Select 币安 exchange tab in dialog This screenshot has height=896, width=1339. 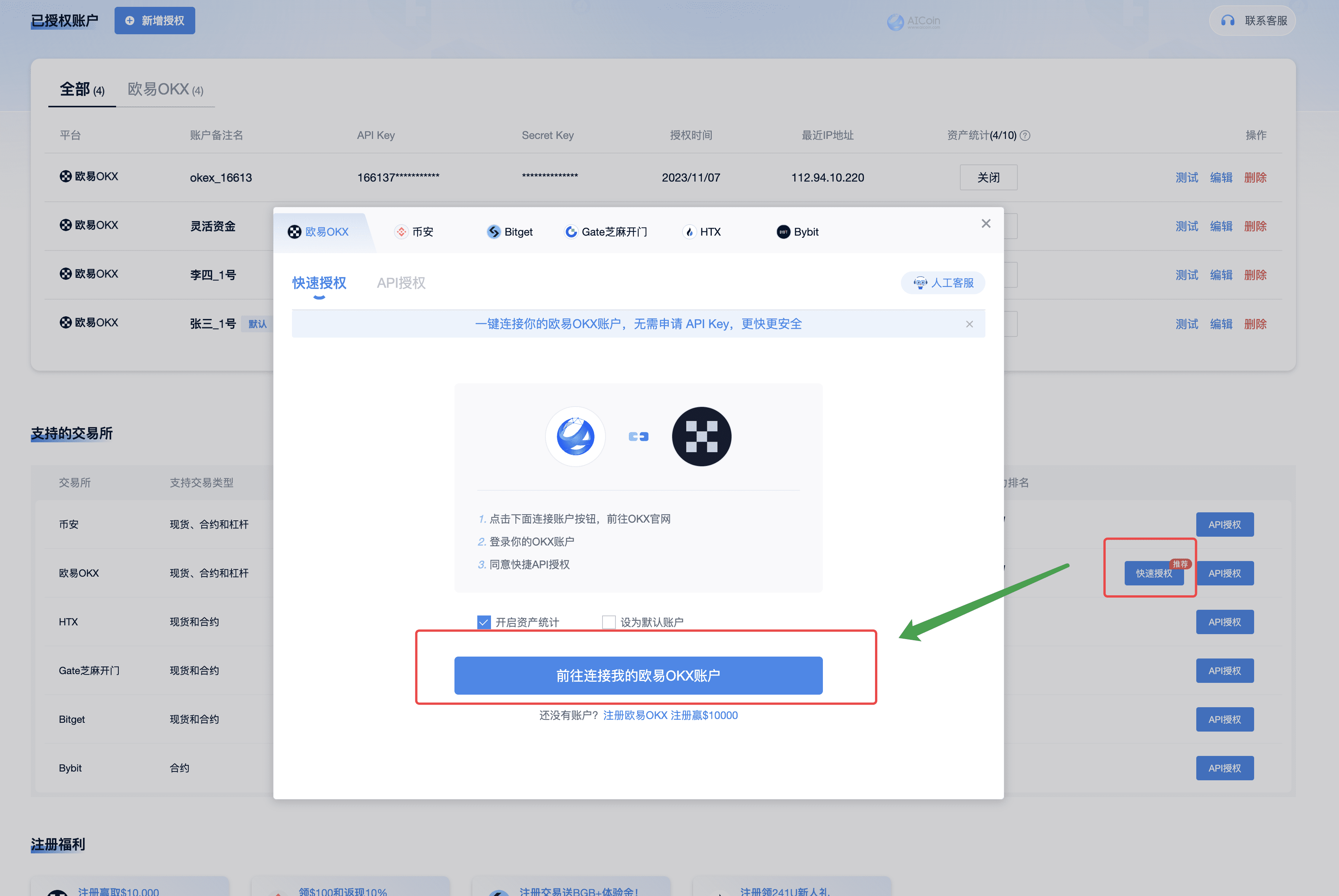point(415,232)
